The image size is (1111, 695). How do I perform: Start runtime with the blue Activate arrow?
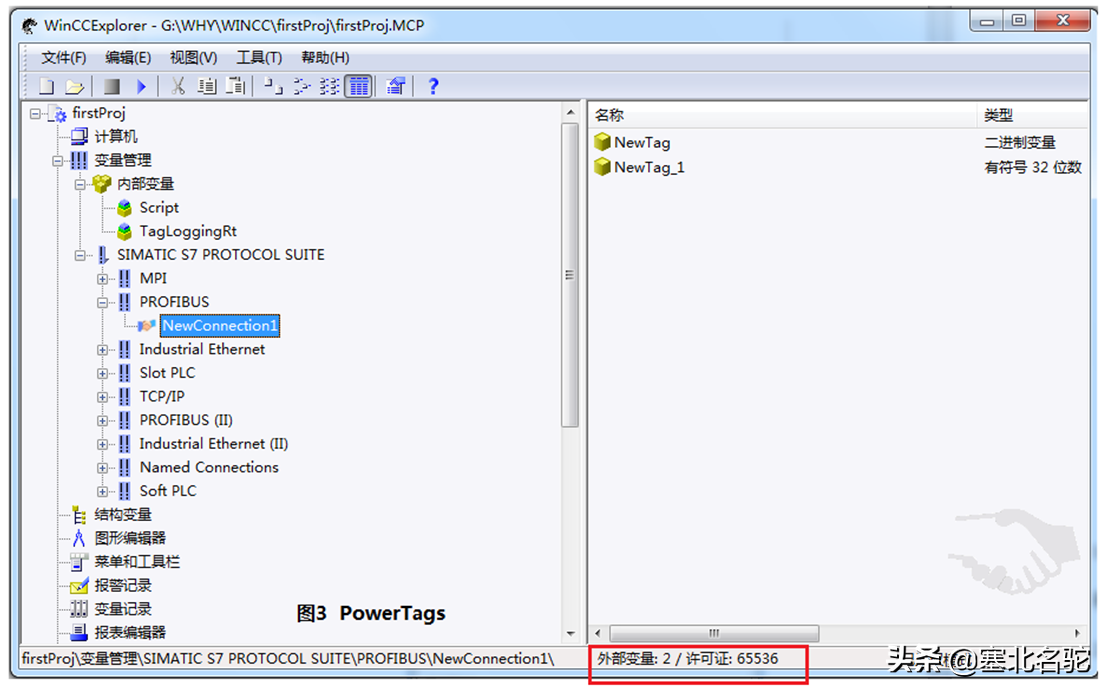[x=141, y=87]
